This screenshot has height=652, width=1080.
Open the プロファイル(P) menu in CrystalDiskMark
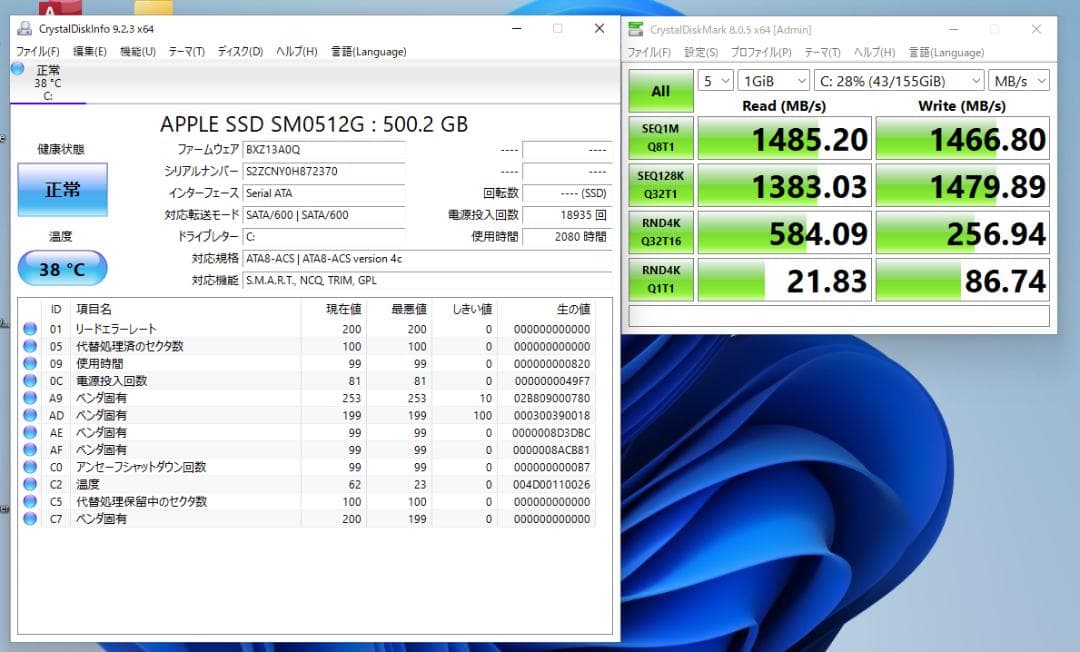pos(760,52)
